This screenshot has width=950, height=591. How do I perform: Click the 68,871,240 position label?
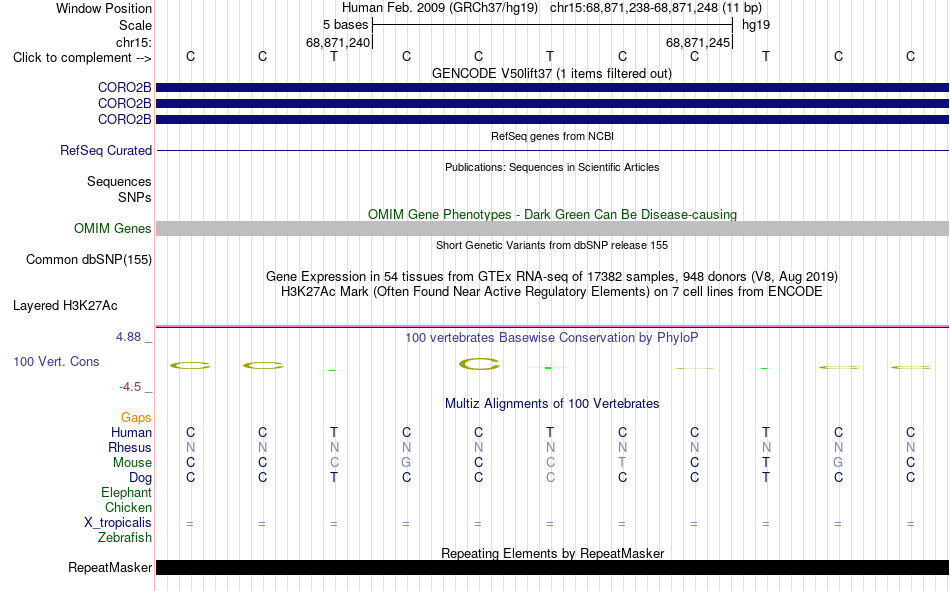337,42
